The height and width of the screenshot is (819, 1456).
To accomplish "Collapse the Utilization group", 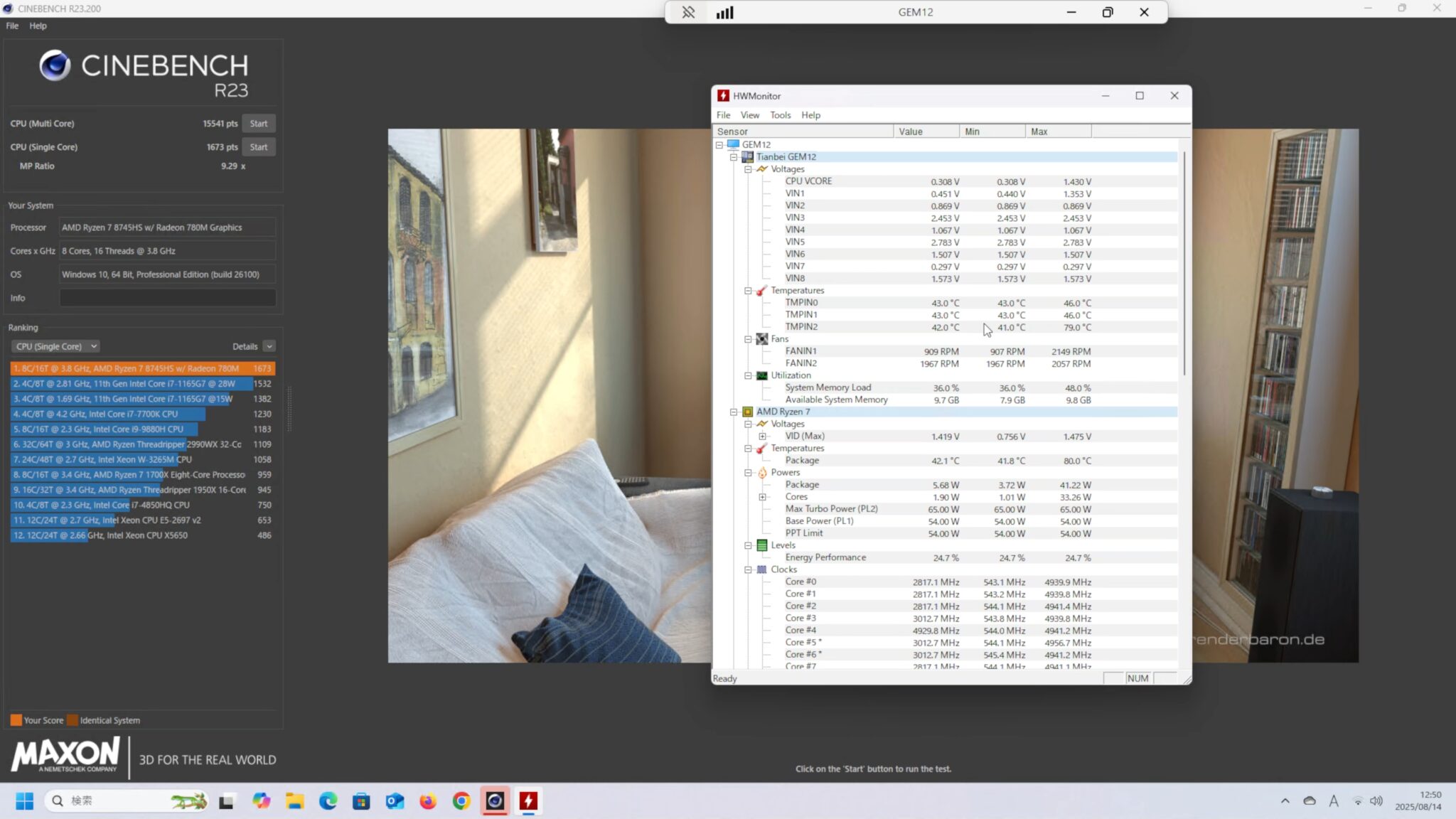I will [x=748, y=375].
